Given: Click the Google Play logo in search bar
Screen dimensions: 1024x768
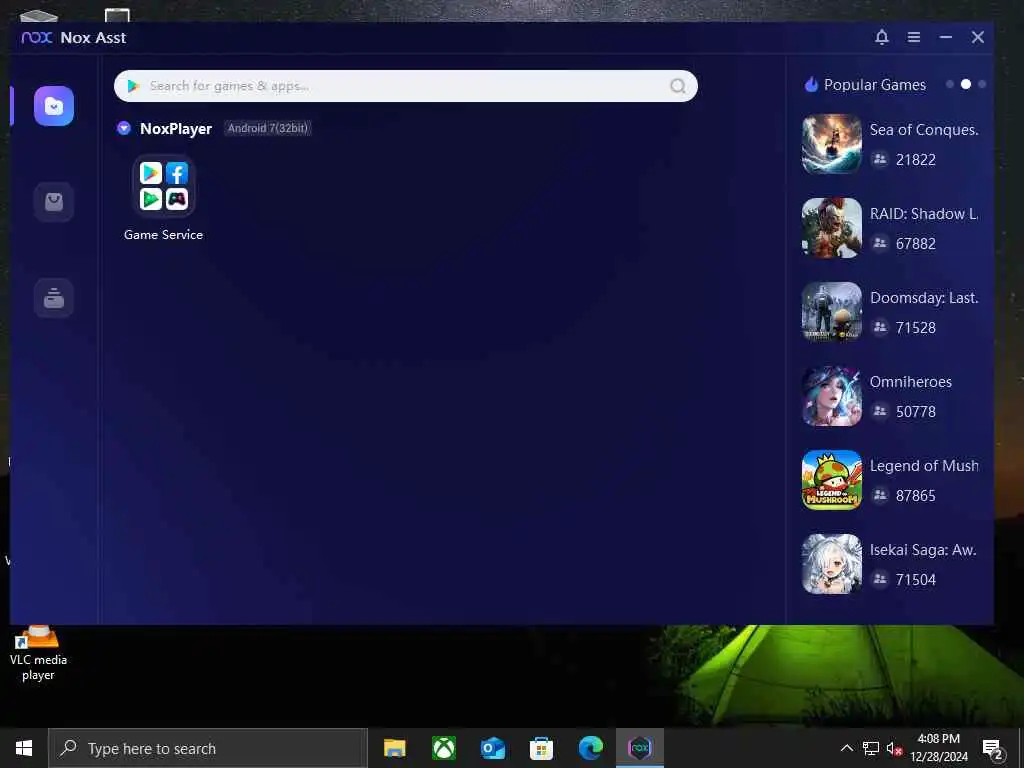Looking at the screenshot, I should click(x=133, y=86).
